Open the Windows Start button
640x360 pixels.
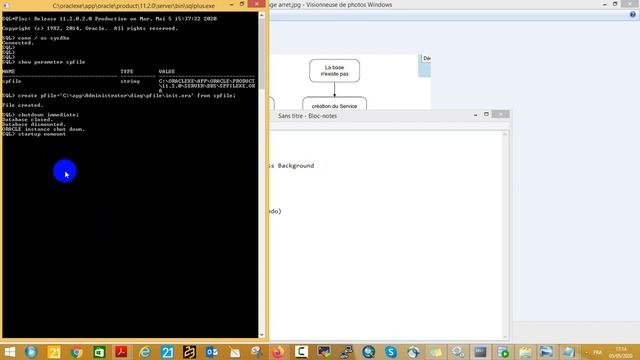coord(9,352)
